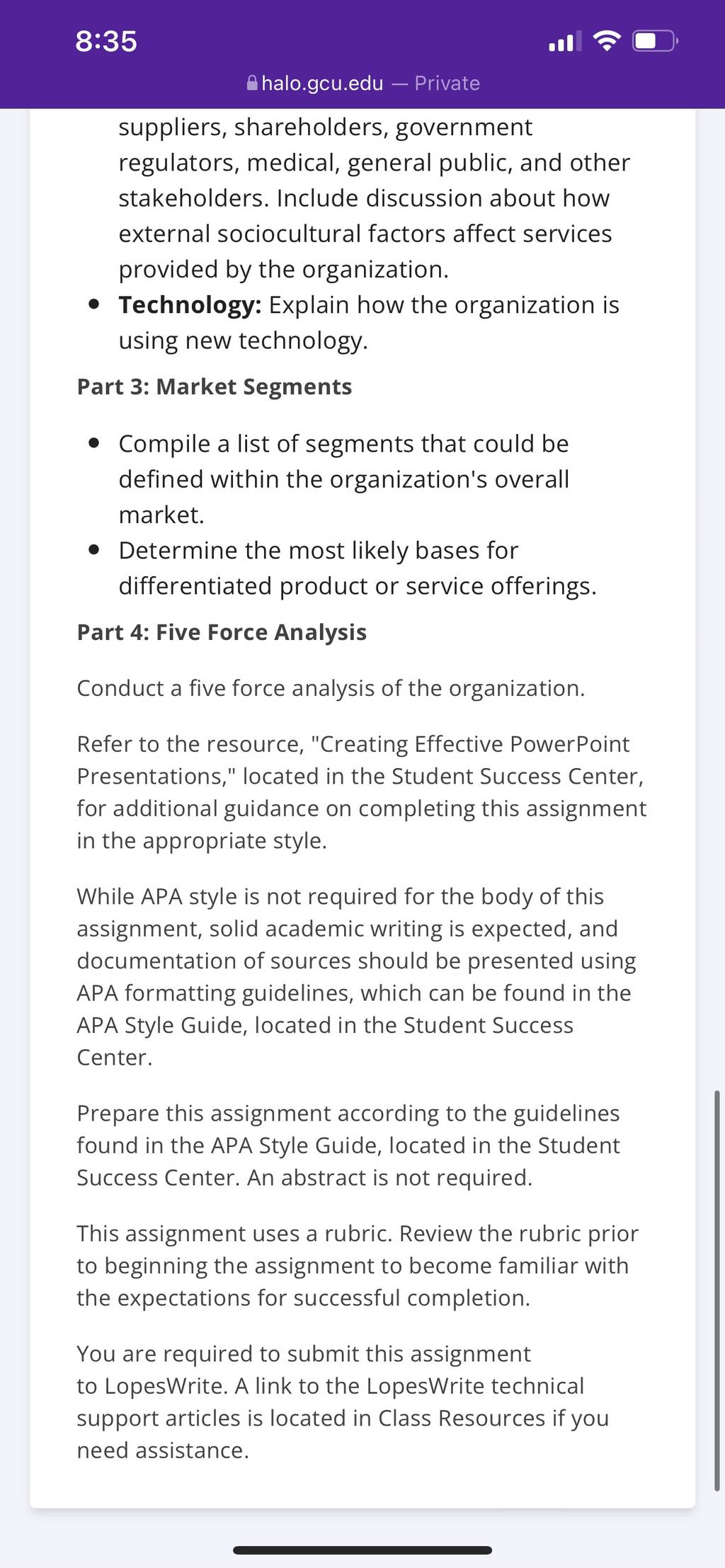The image size is (725, 1568).
Task: Click 'Determine the most likely bases' bullet
Action: coord(358,568)
